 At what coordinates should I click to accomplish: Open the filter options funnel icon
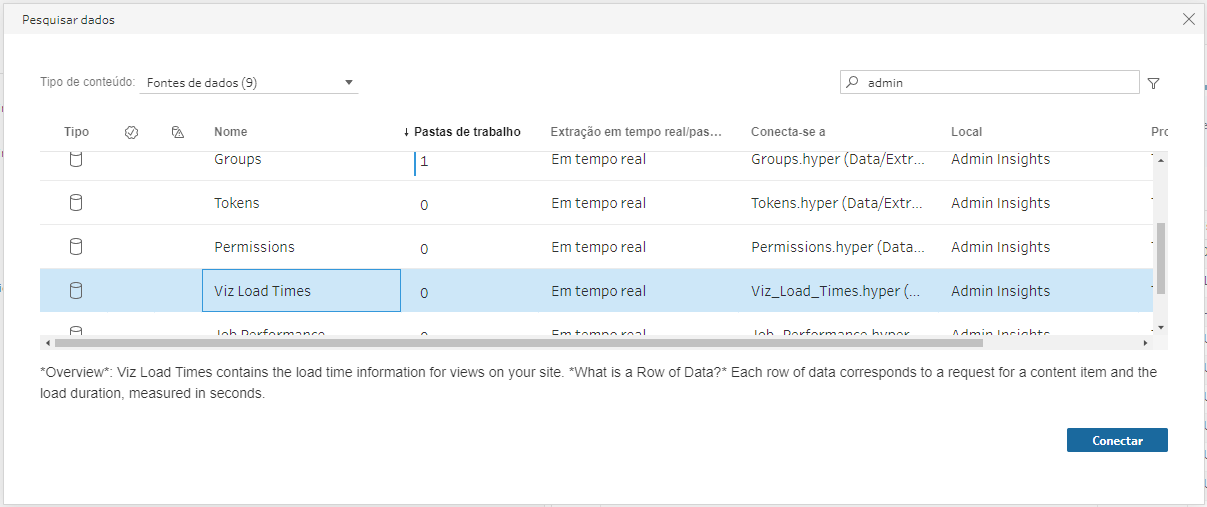[1153, 84]
